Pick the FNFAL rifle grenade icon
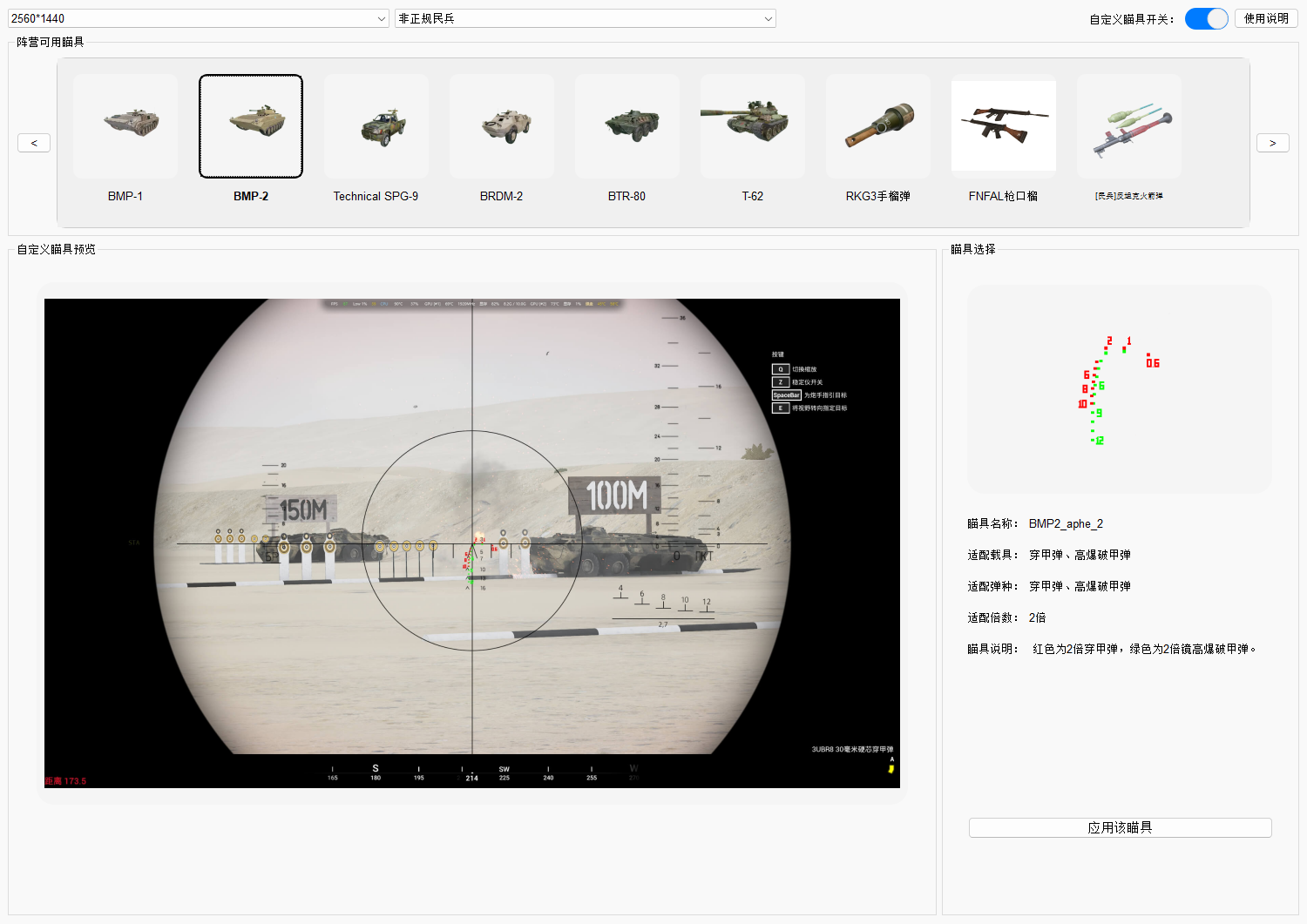Viewport: 1307px width, 924px height. pyautogui.click(x=1004, y=126)
